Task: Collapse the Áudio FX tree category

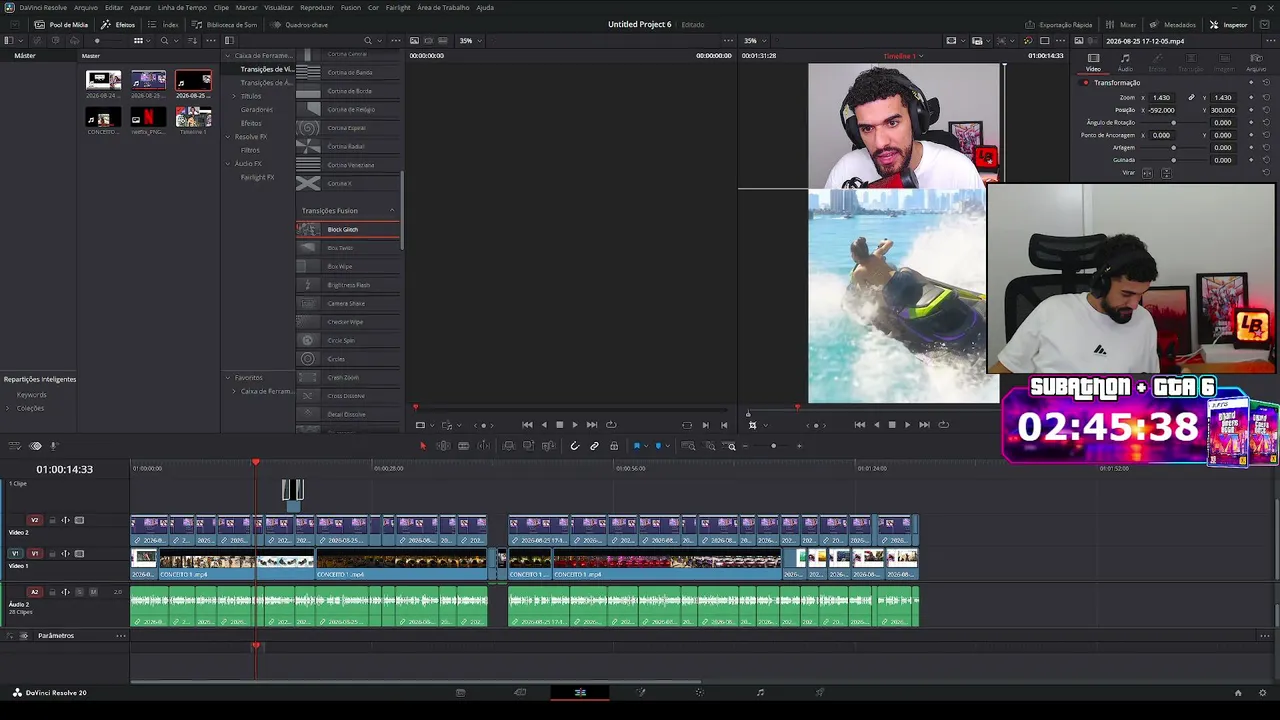Action: (x=228, y=164)
